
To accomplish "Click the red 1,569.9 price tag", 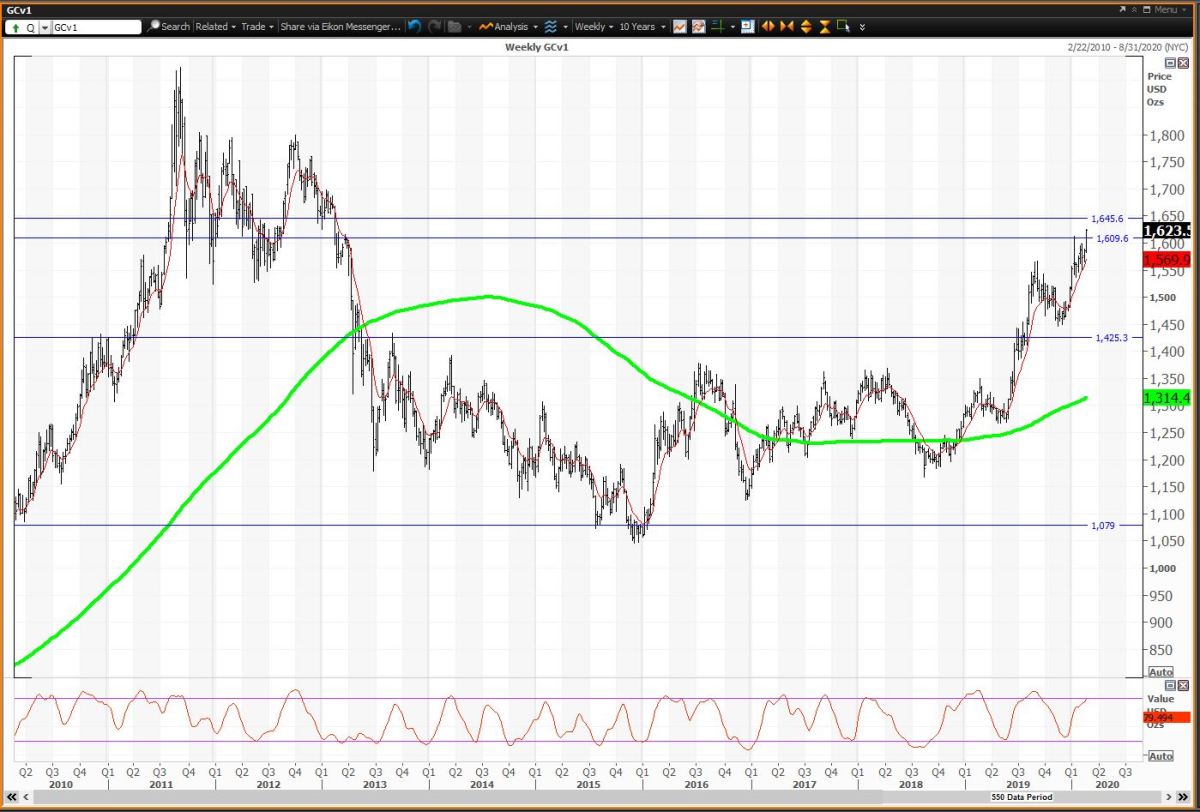I will 1168,260.
